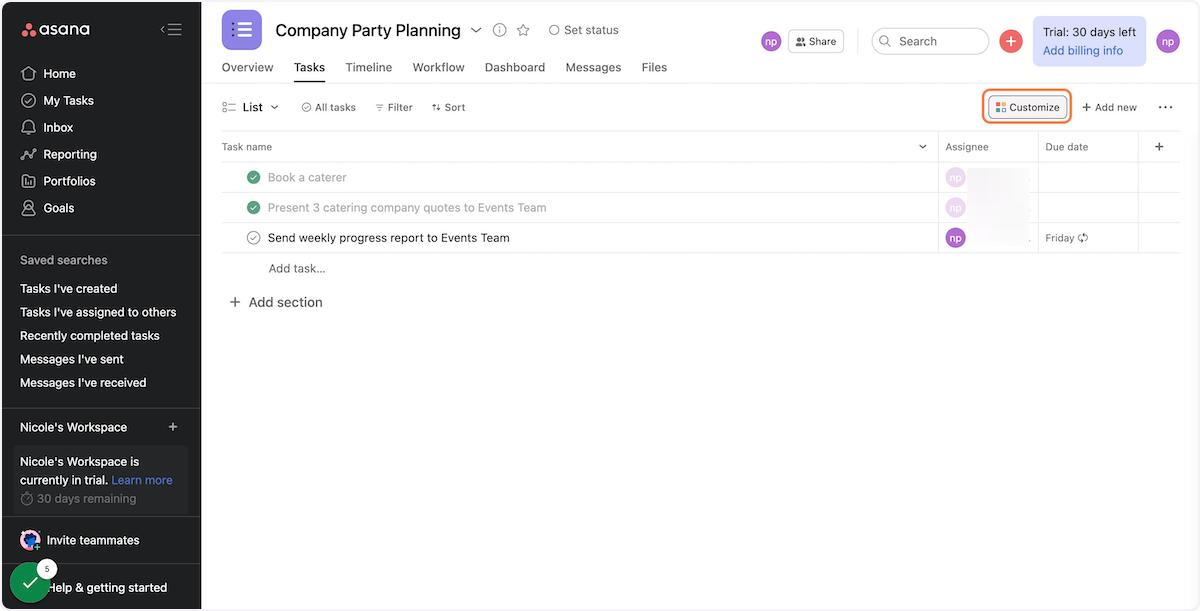Switch to the Dashboard tab
This screenshot has width=1200, height=611.
515,67
